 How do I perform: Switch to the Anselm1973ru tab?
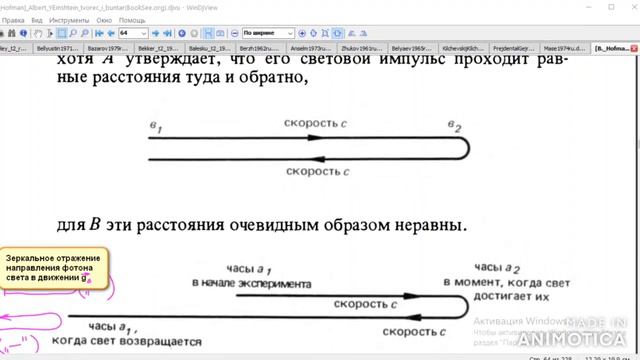(310, 48)
